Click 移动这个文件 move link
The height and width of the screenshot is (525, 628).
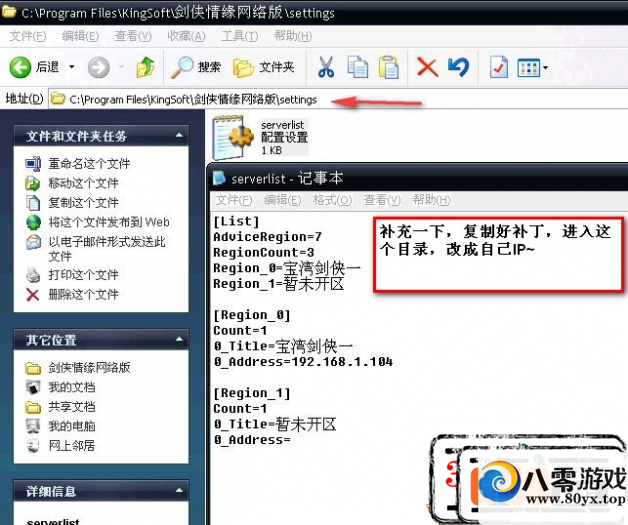(x=83, y=183)
